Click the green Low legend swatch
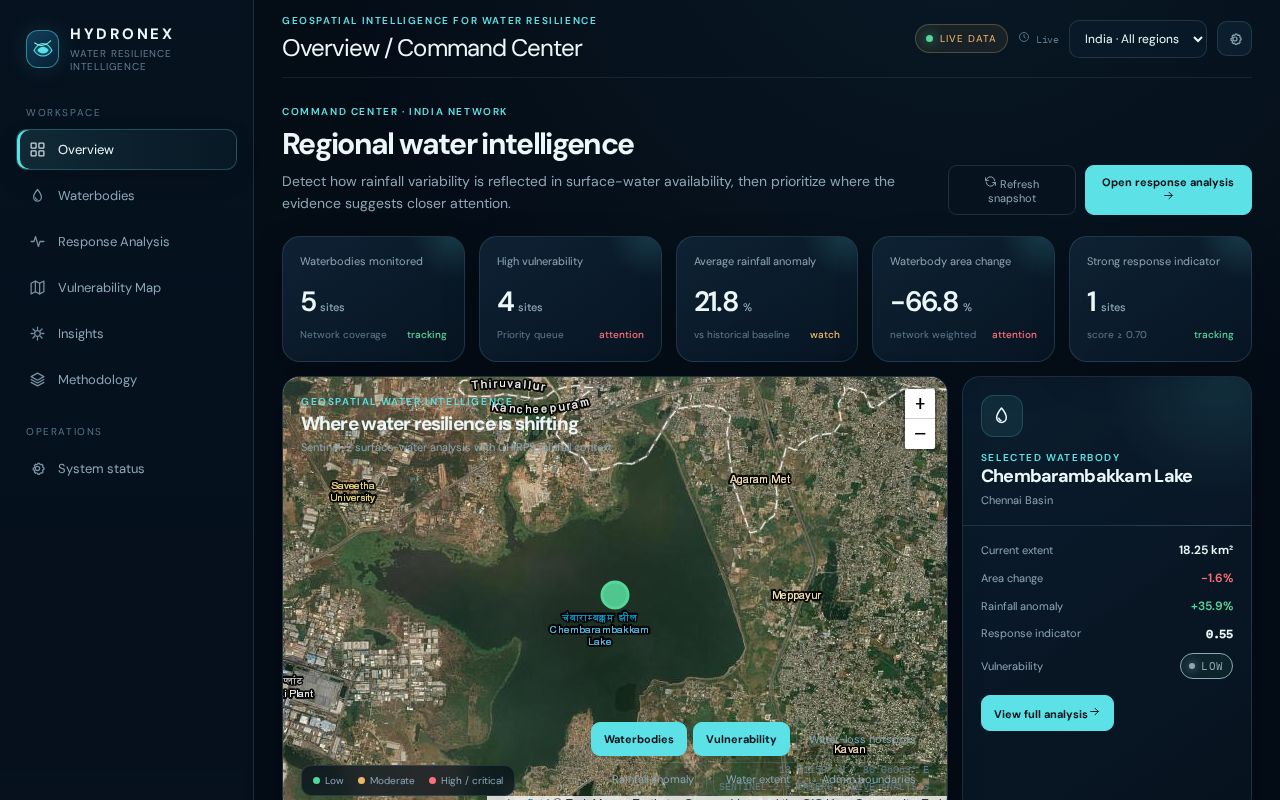The image size is (1280, 800). pos(316,781)
